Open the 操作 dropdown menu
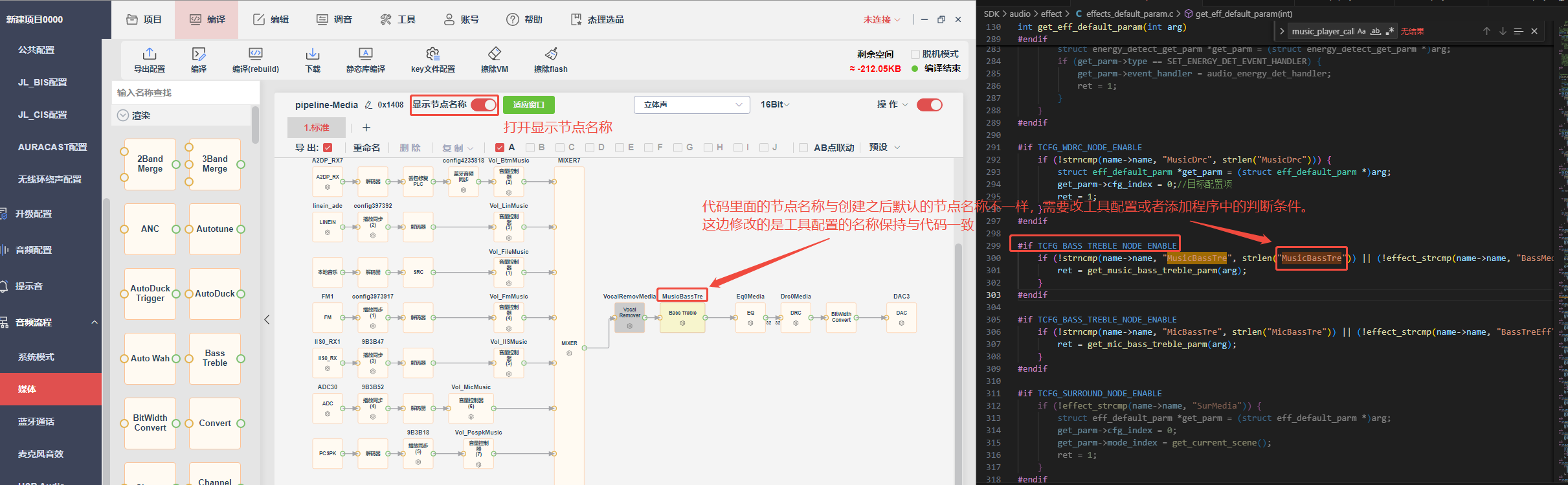The width and height of the screenshot is (1568, 485). tap(893, 105)
